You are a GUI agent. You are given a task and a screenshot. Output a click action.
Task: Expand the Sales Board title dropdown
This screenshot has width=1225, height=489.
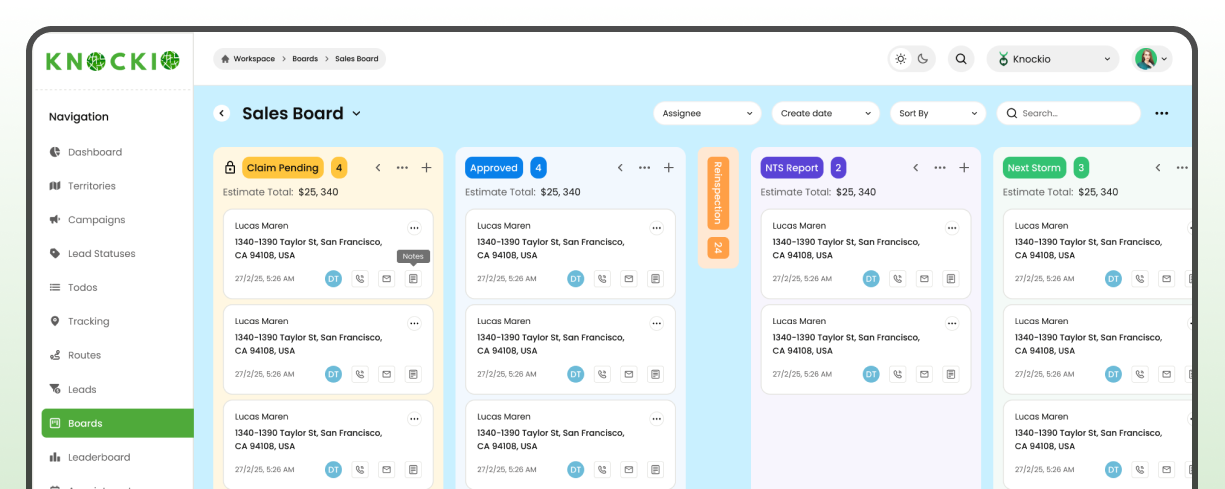356,114
